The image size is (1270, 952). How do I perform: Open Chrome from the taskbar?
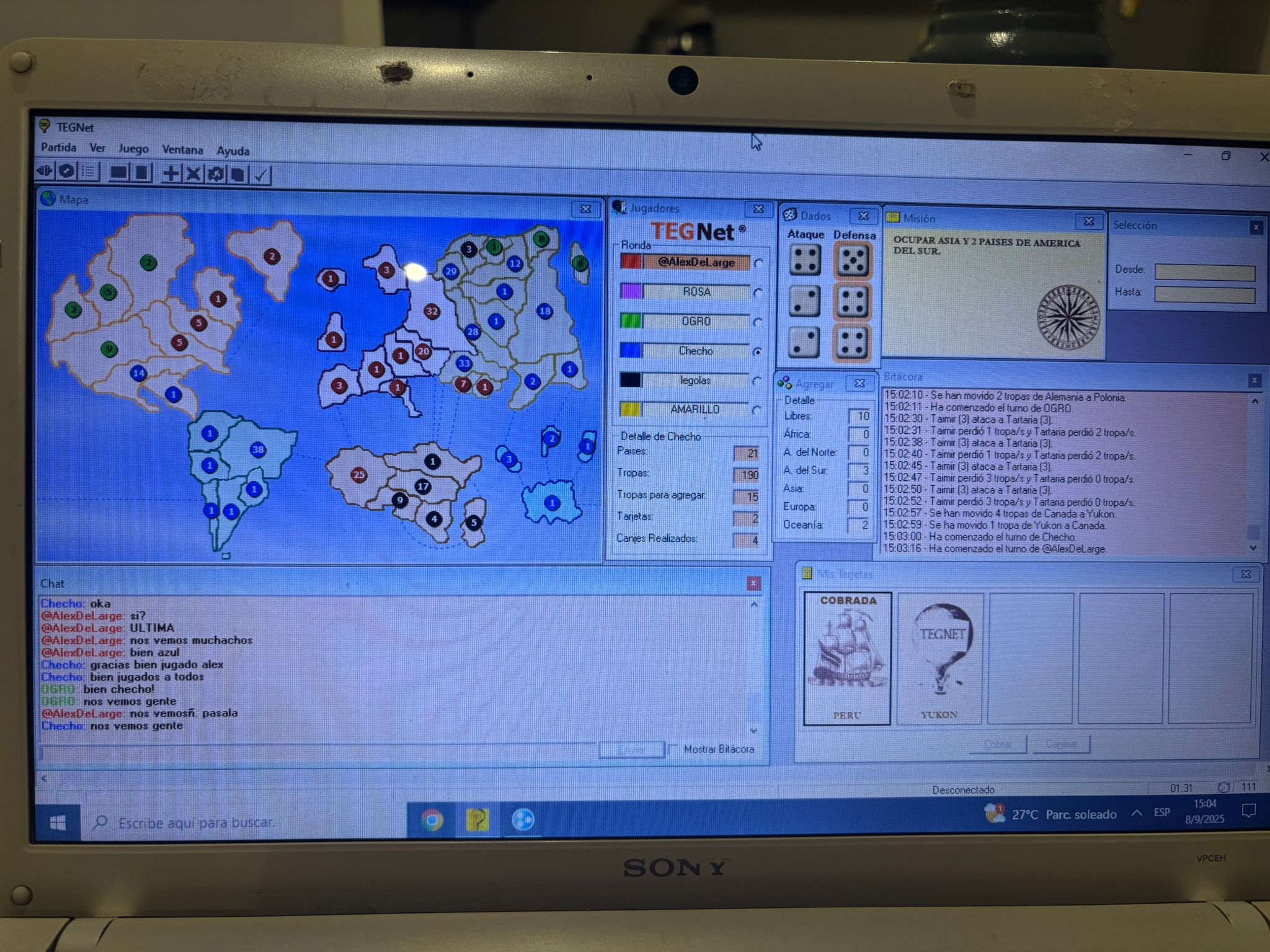[x=432, y=820]
